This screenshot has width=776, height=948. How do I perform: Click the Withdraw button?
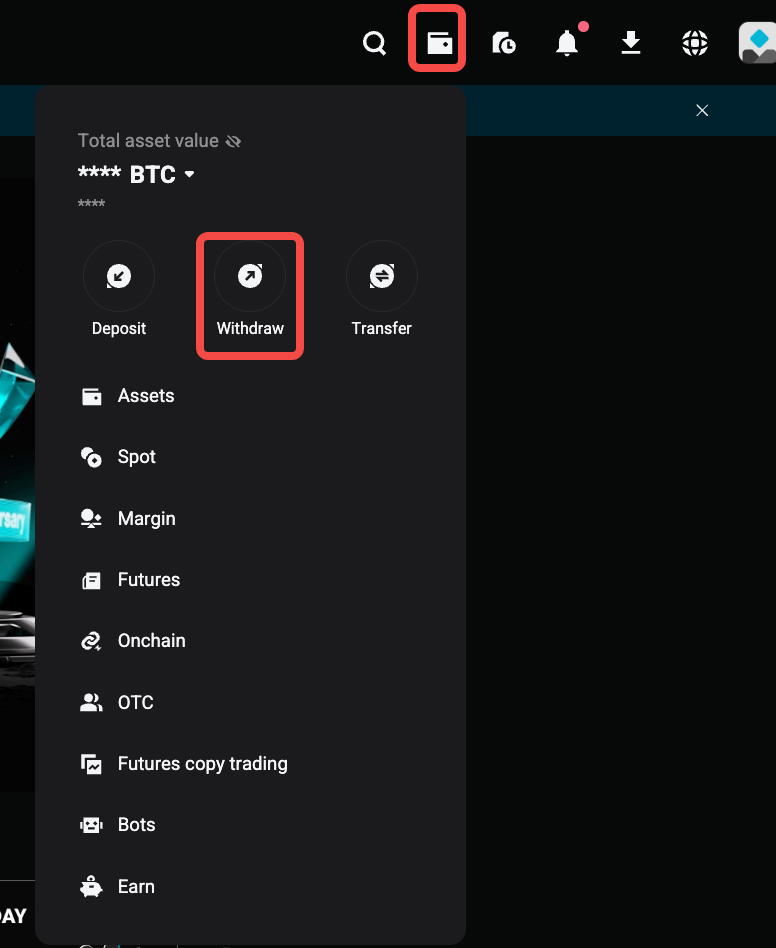(250, 276)
